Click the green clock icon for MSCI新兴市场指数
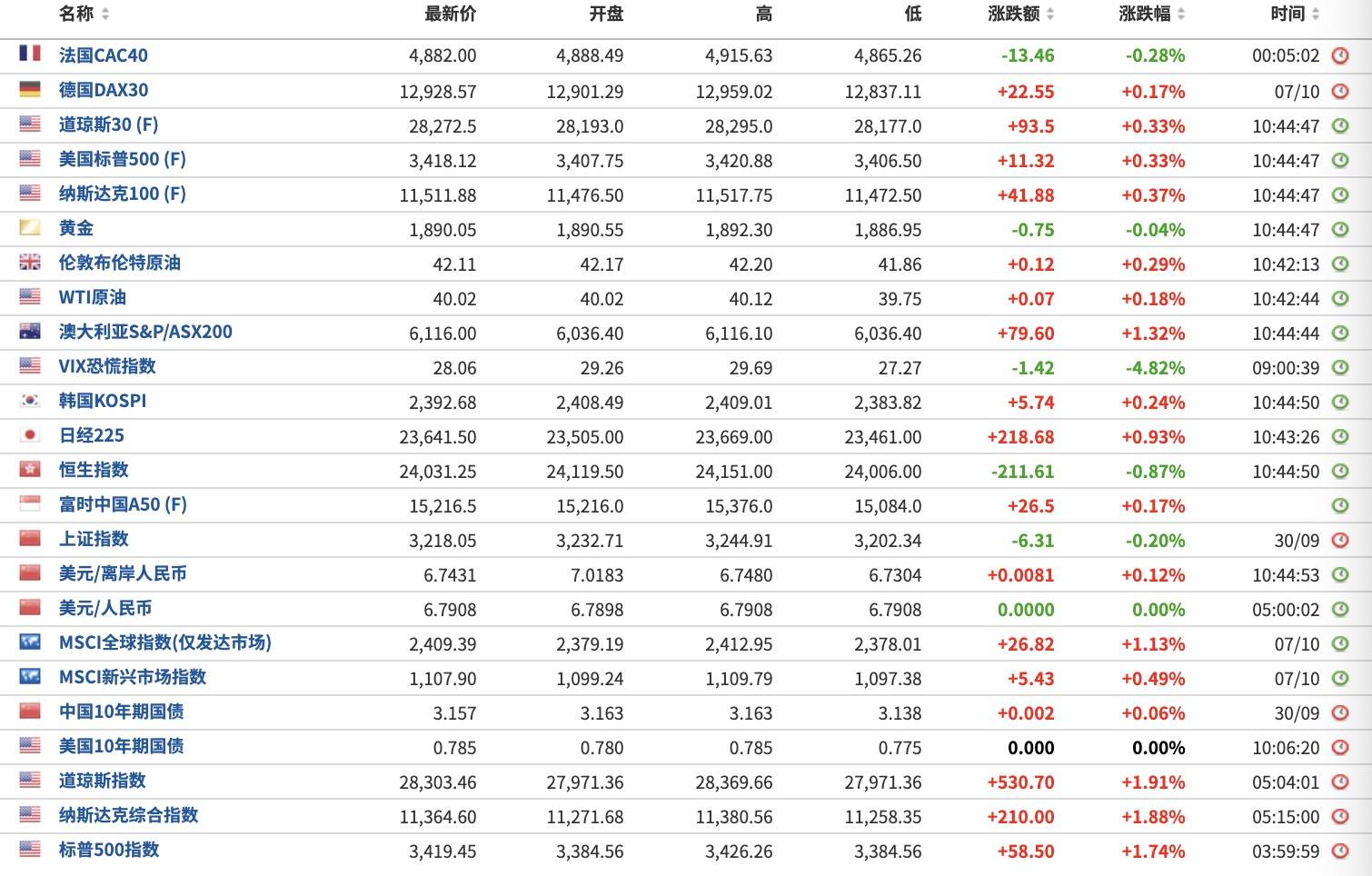This screenshot has height=876, width=1372. [x=1340, y=678]
